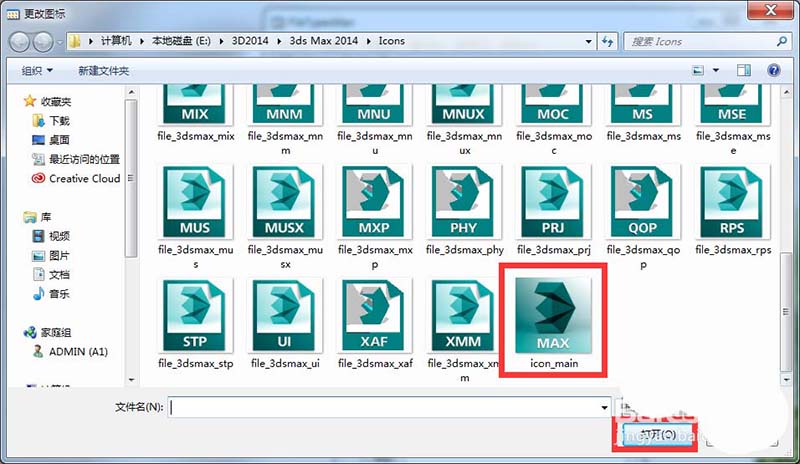Click the search magnifier icon

(781, 41)
